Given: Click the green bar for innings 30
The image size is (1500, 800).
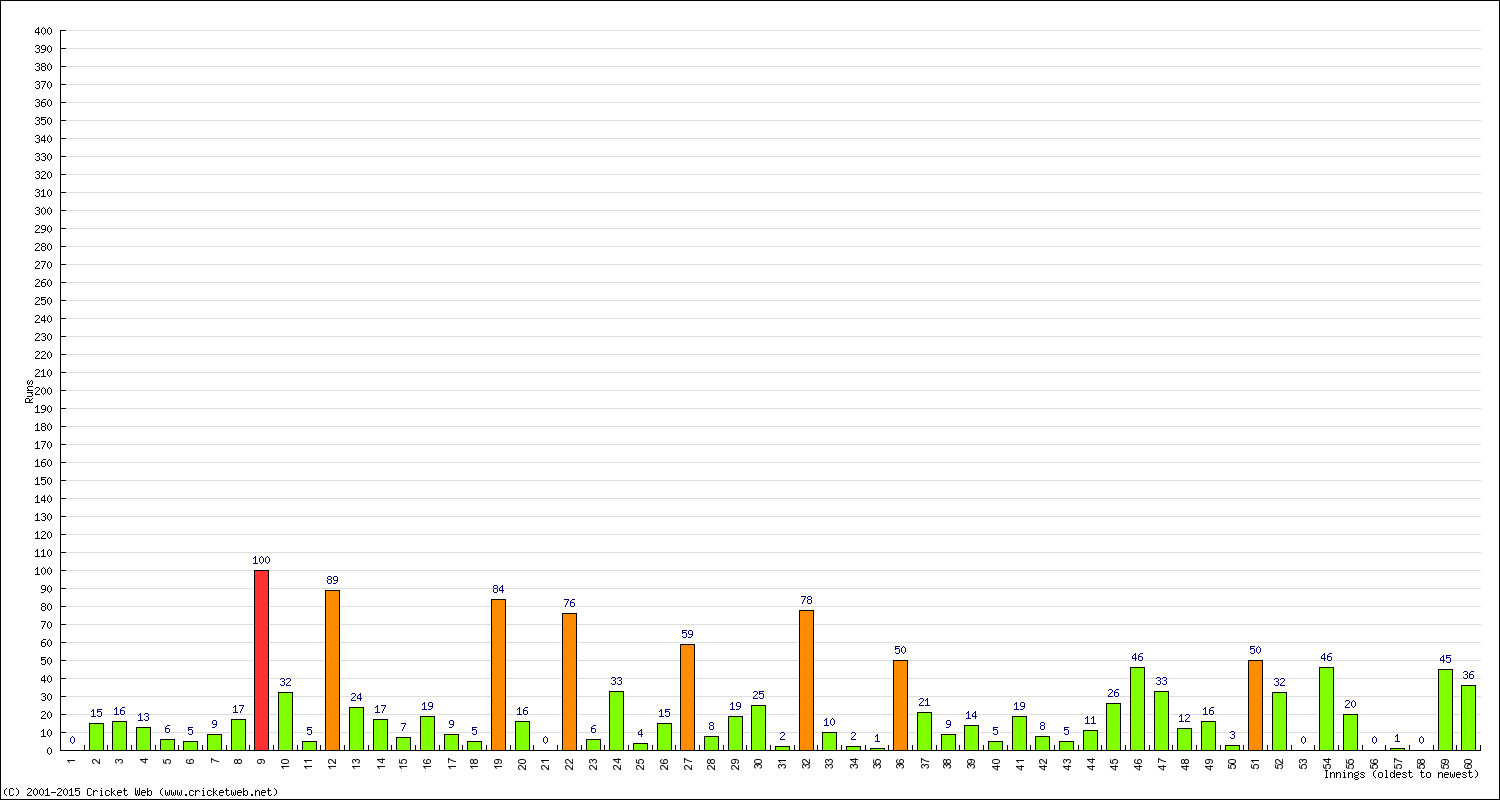Looking at the screenshot, I should (x=758, y=727).
